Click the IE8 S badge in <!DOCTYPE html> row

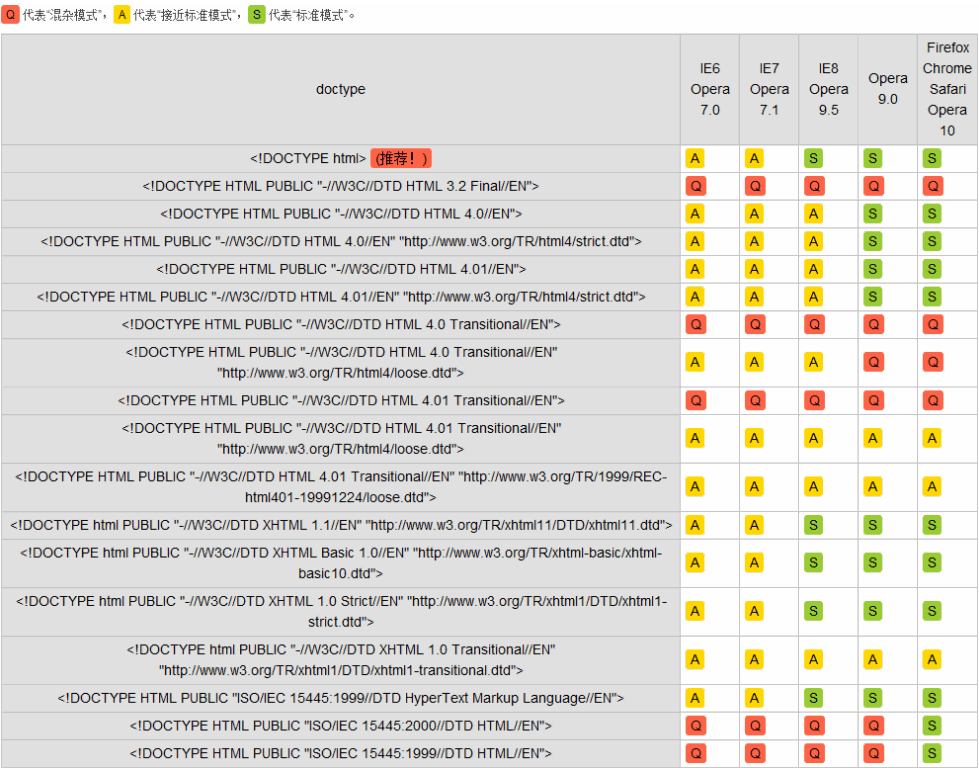tap(814, 159)
